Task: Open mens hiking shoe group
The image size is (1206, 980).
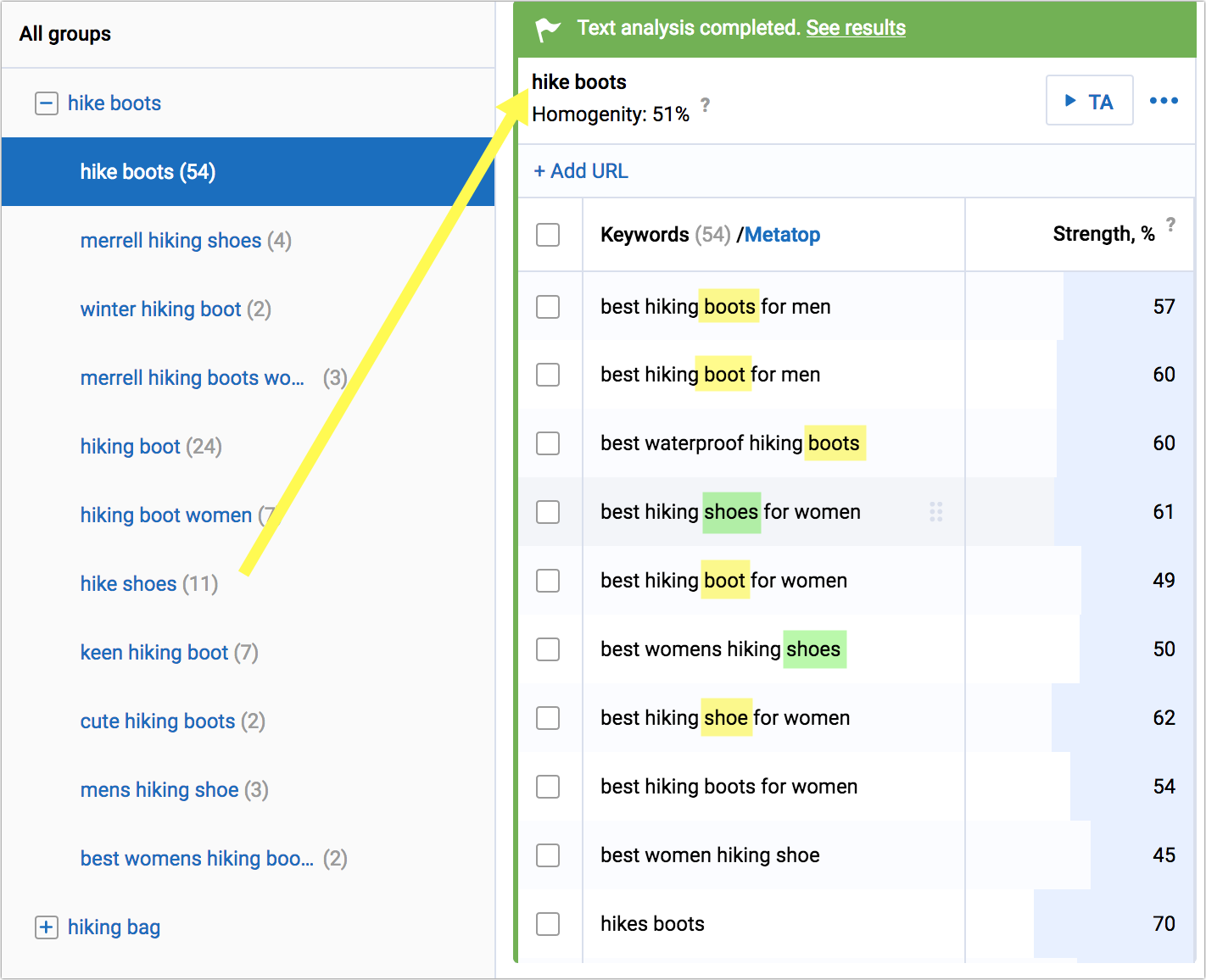Action: (x=174, y=790)
